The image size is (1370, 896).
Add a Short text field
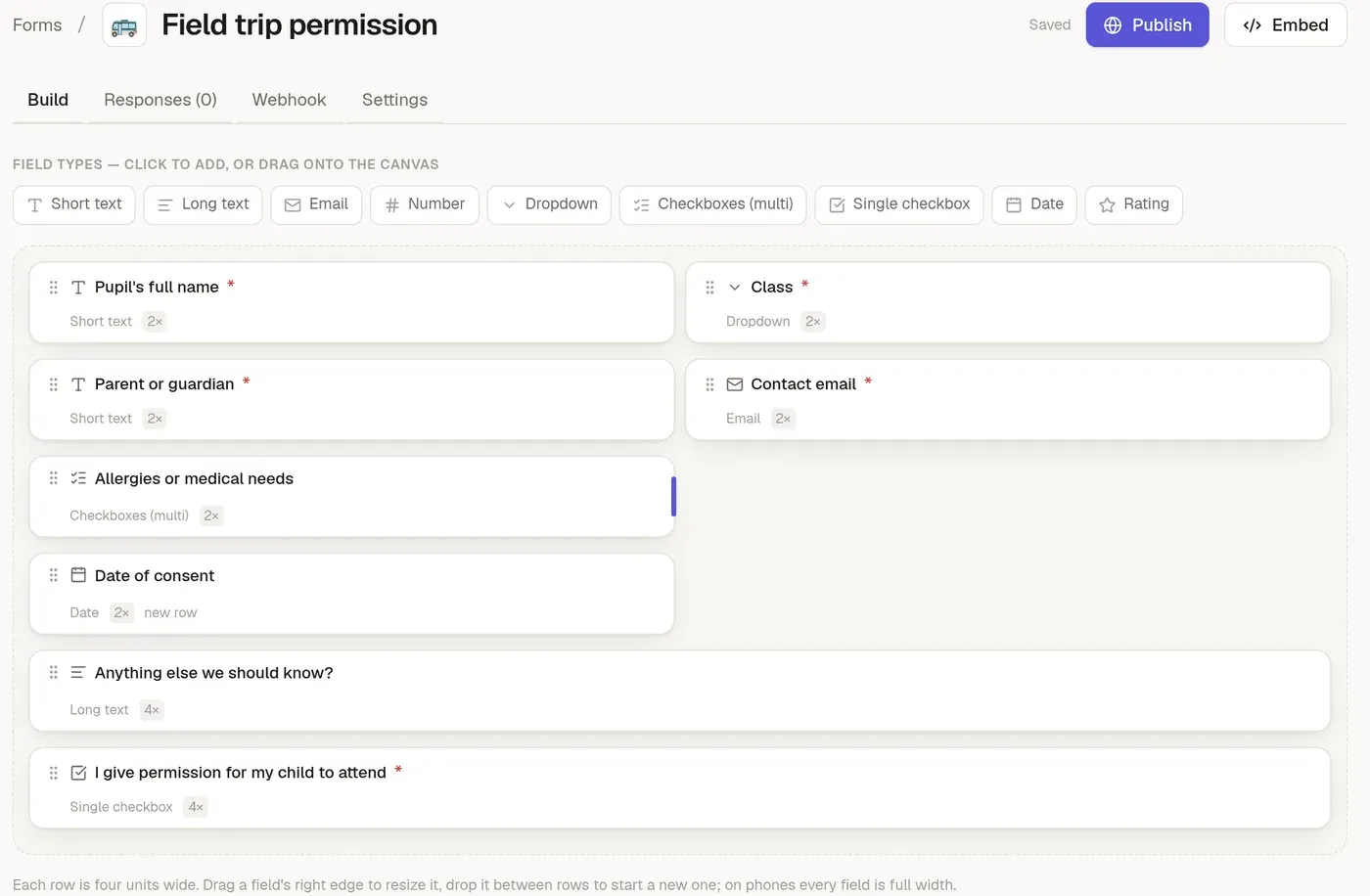point(74,204)
